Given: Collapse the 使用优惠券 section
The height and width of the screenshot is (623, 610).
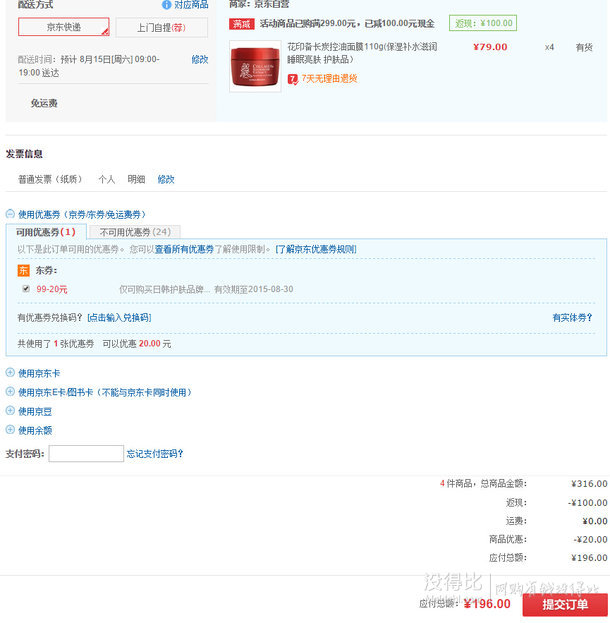Looking at the screenshot, I should [x=10, y=214].
